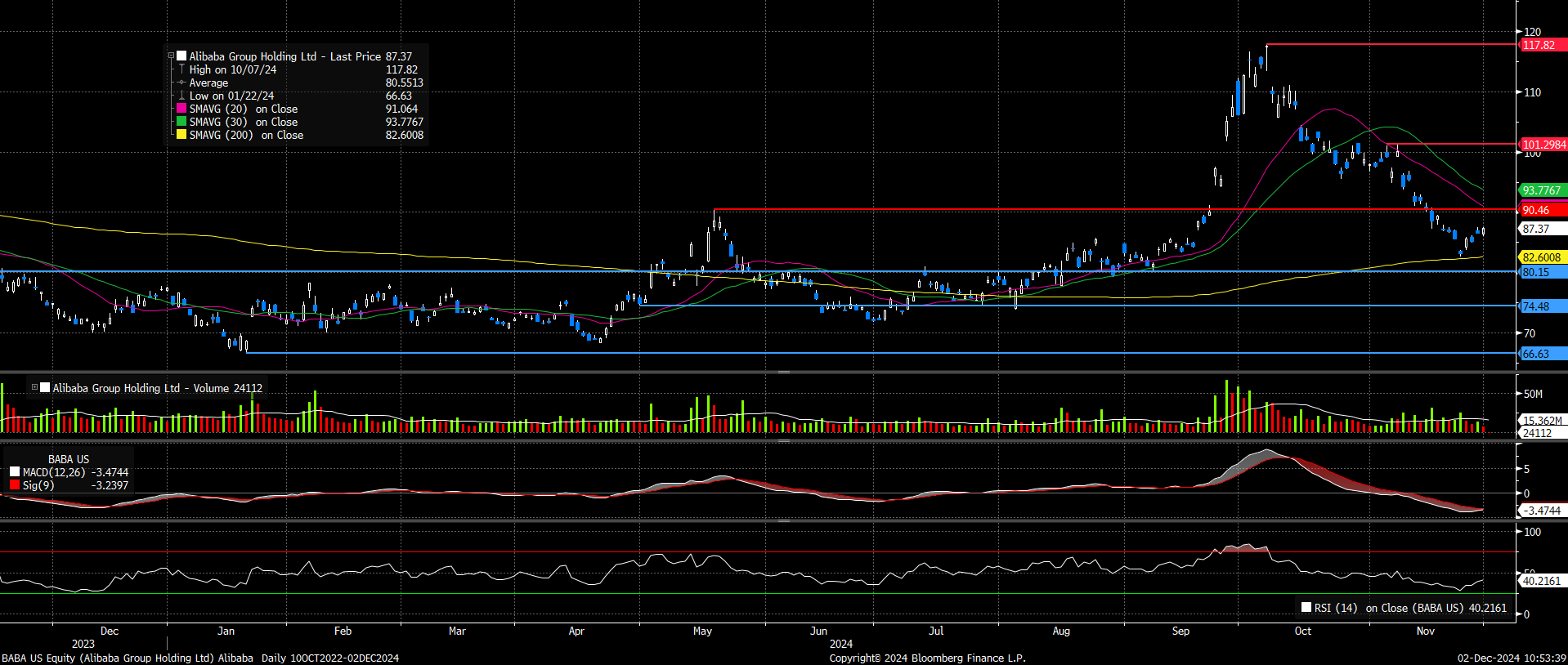The width and height of the screenshot is (1568, 665).
Task: Click the '02-Dec-2024 10:53:39' timestamp
Action: (x=1512, y=658)
